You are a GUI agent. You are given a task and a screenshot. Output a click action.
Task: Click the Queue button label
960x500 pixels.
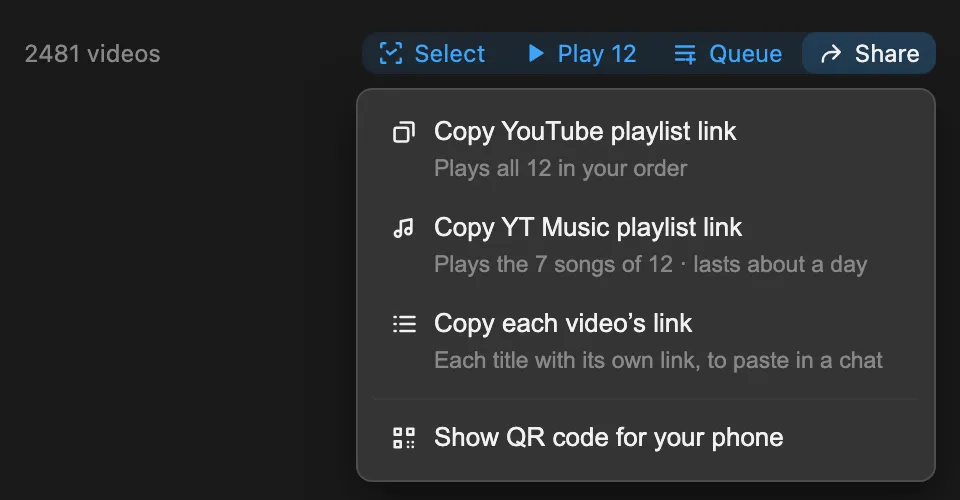[x=746, y=54]
